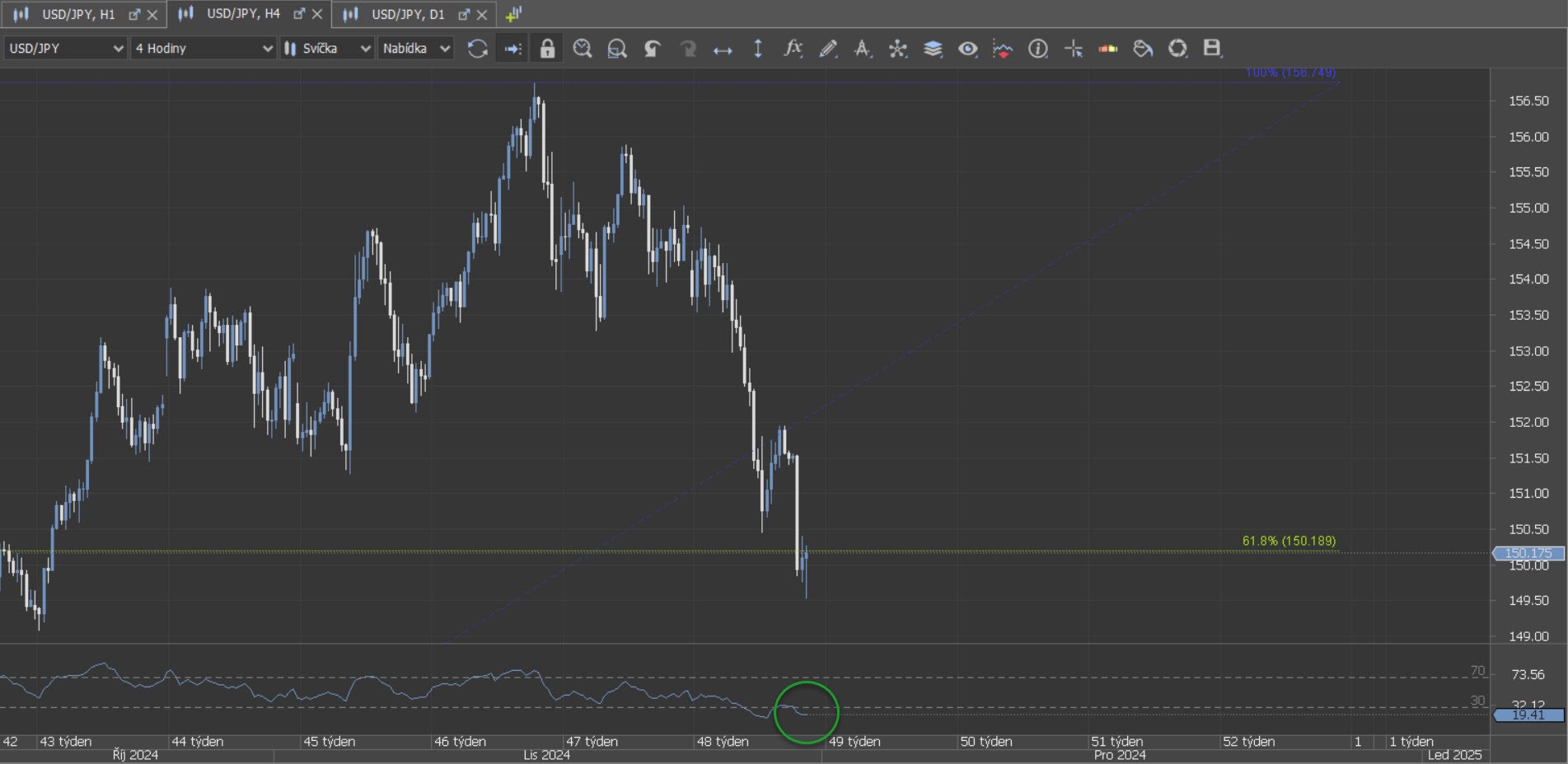This screenshot has width=1568, height=764.
Task: Click the 49 týden time axis label
Action: pos(854,742)
